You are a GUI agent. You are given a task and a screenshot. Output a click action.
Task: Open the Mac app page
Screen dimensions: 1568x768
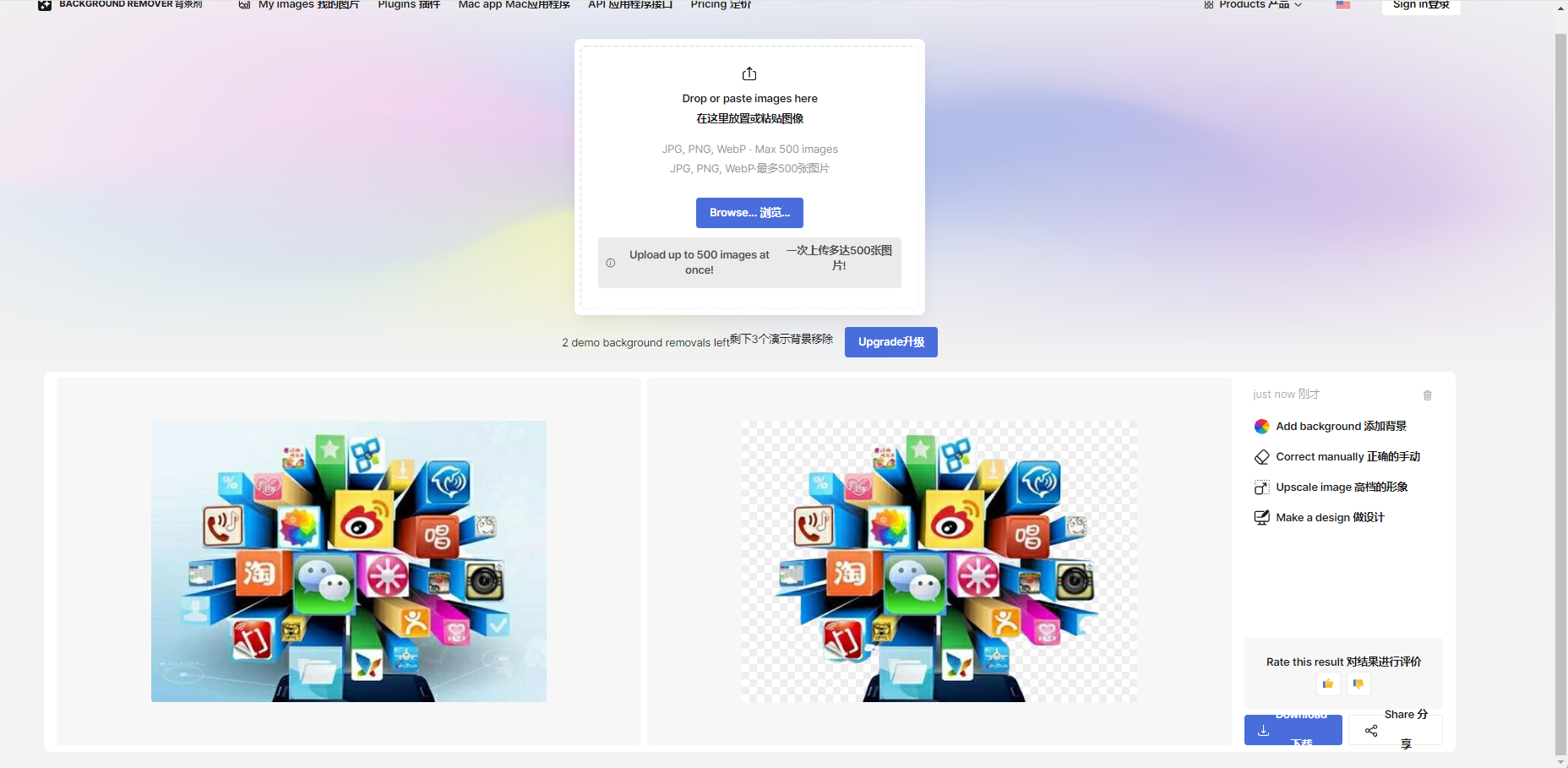coord(514,4)
